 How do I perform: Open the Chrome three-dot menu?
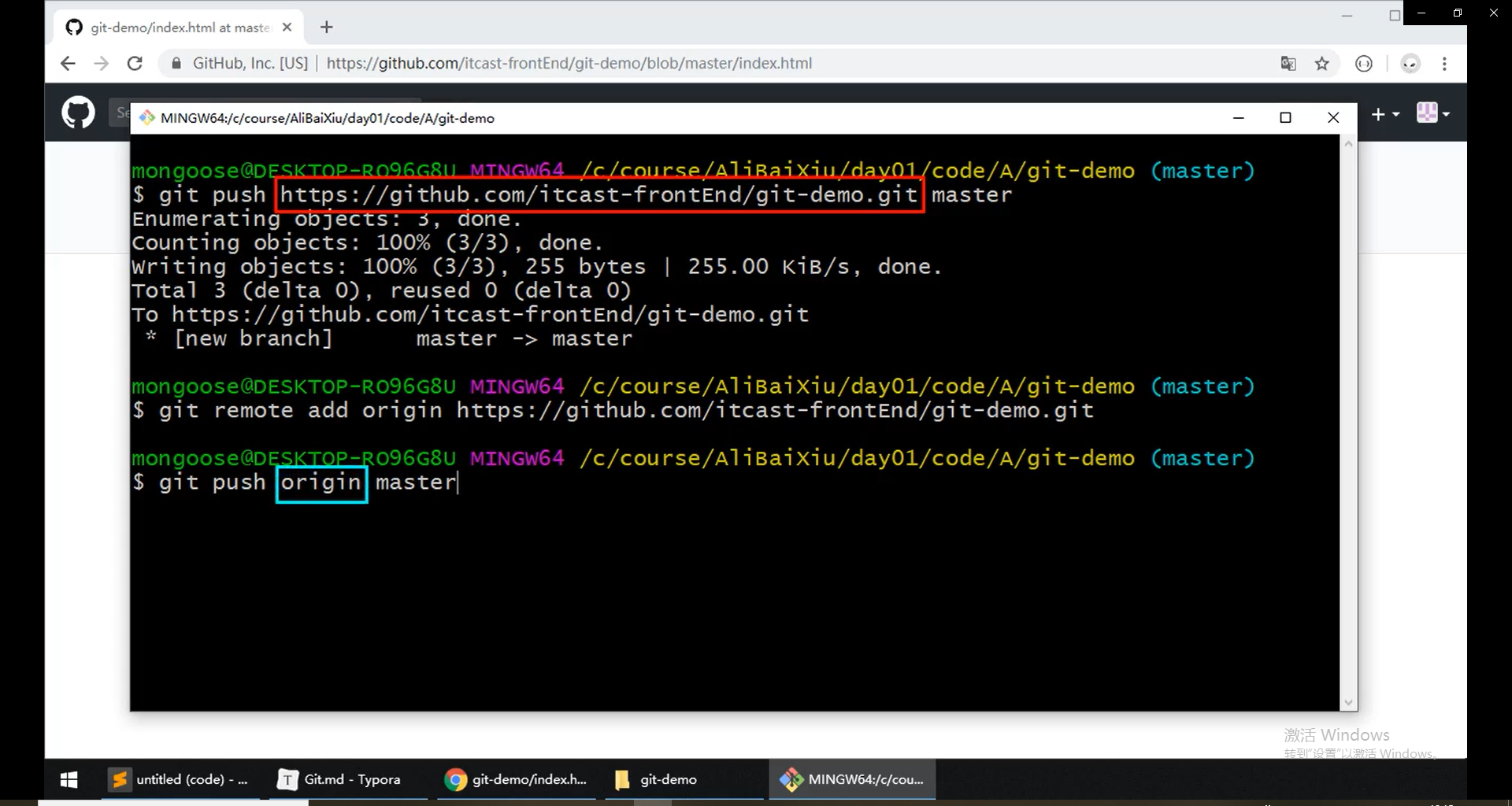tap(1445, 64)
